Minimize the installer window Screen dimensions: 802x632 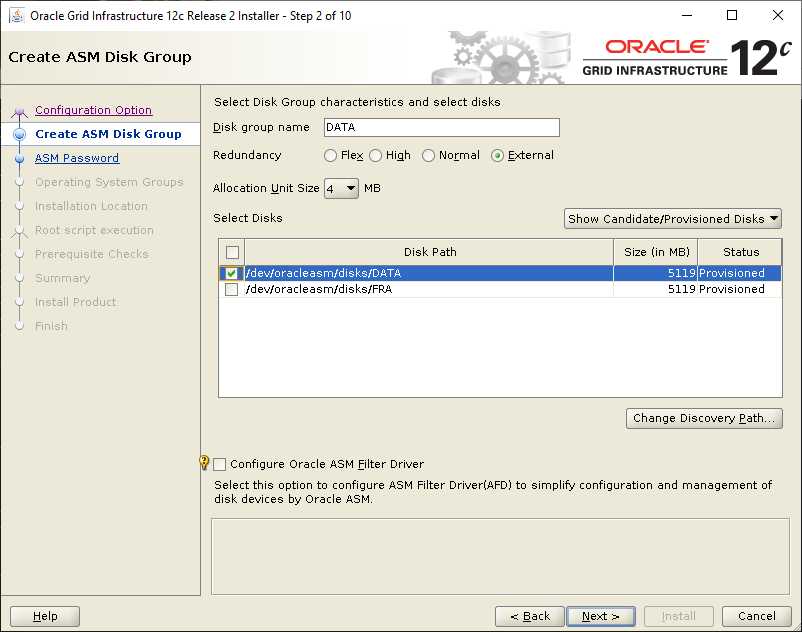[687, 15]
